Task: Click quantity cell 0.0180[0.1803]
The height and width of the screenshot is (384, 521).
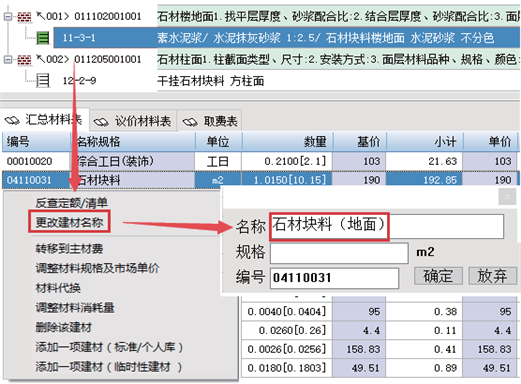Action: tap(287, 368)
